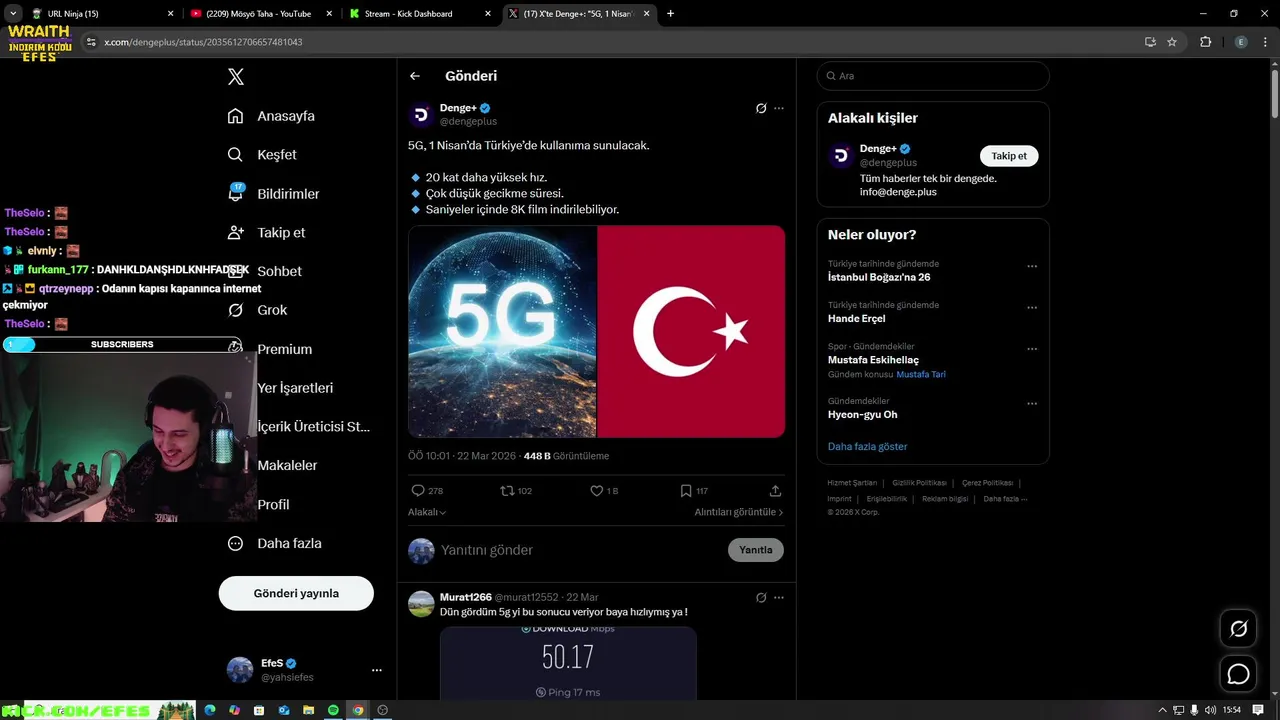Repost the 5G post
The width and height of the screenshot is (1280, 720).
click(507, 491)
